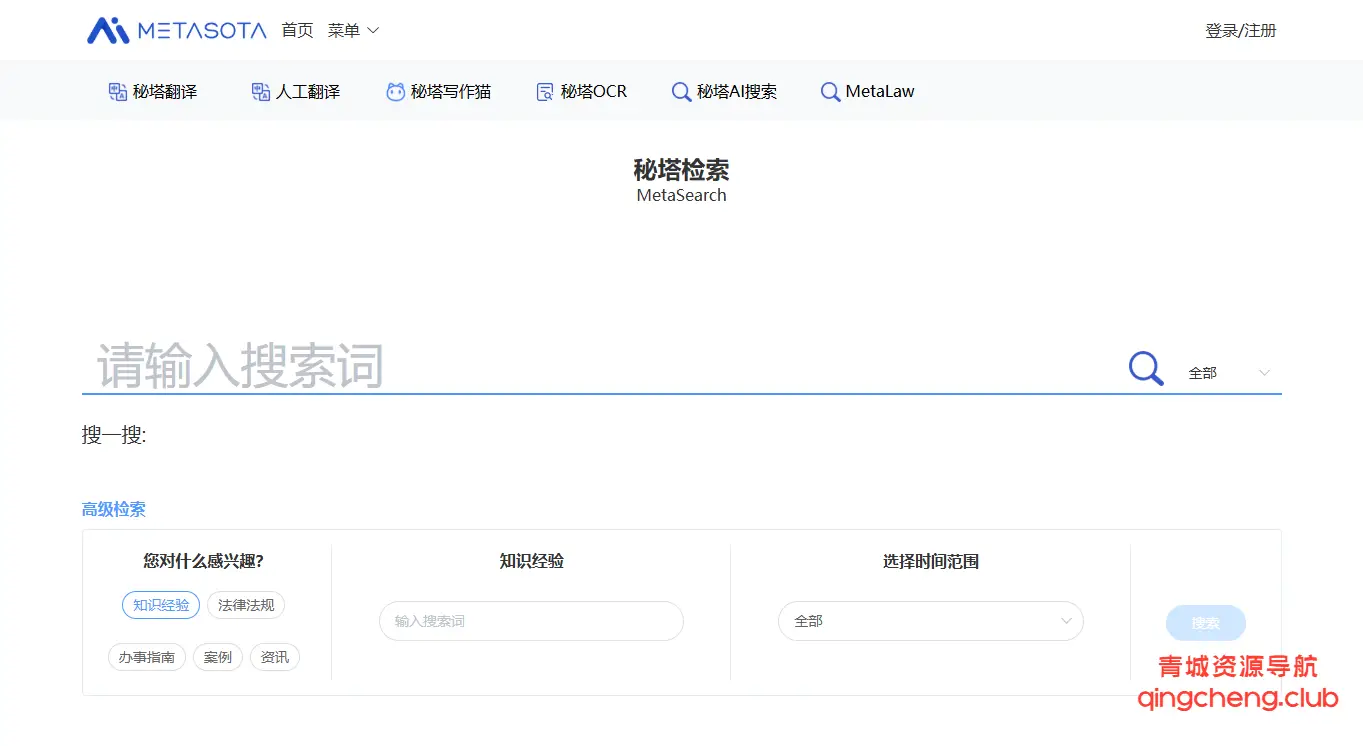Screen dimensions: 1363x746
Task: Click the 高级检索 link
Action: click(x=113, y=509)
